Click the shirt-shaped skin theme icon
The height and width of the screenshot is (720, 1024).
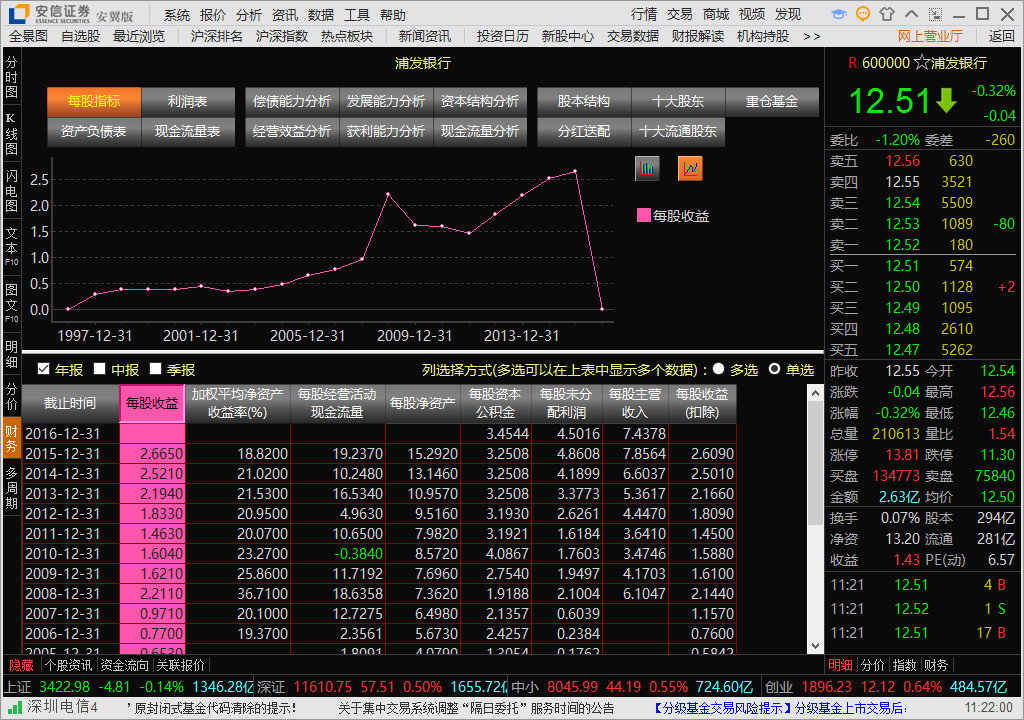click(887, 14)
